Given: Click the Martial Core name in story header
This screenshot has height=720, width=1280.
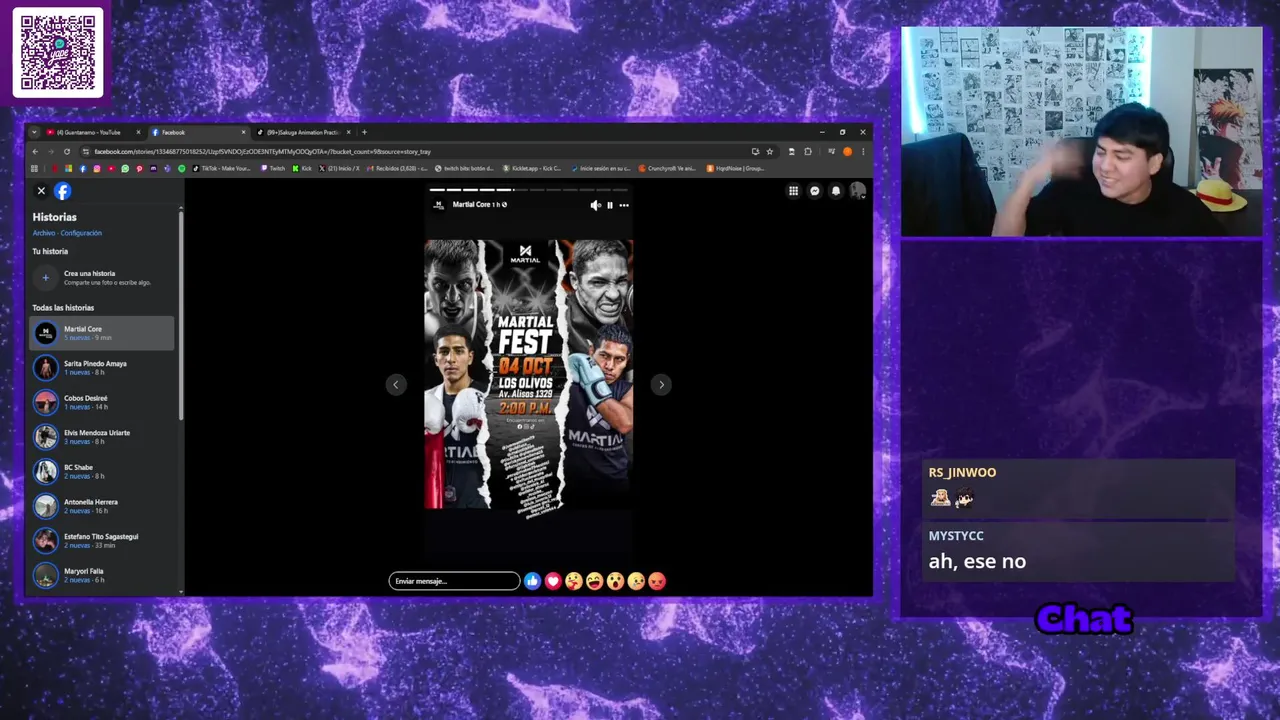Looking at the screenshot, I should click(471, 205).
